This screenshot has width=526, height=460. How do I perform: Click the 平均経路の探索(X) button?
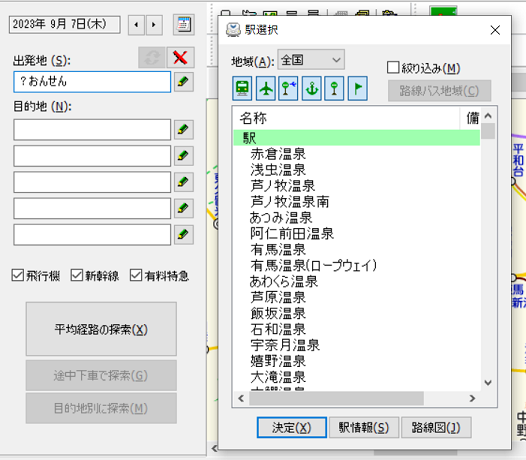click(x=101, y=329)
